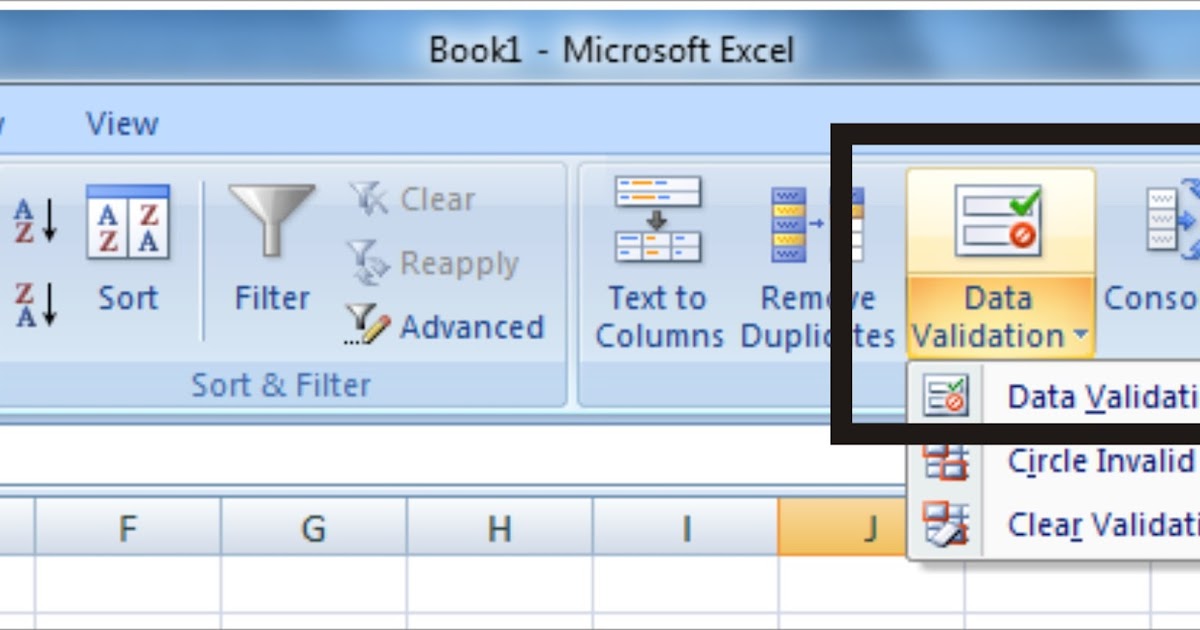The height and width of the screenshot is (630, 1200).
Task: Select column I header
Action: click(685, 527)
